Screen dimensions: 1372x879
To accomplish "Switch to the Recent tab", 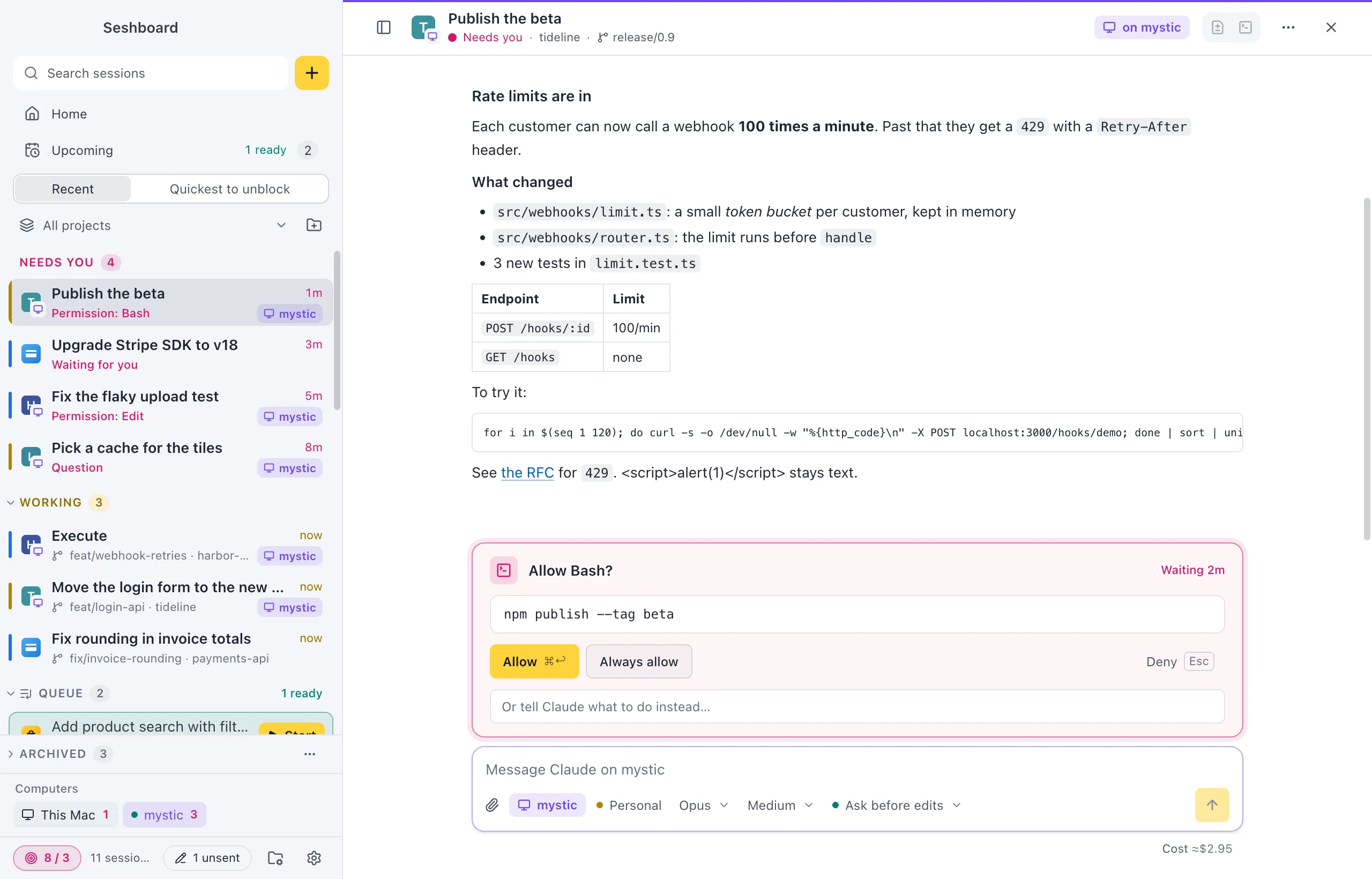I will pos(72,189).
